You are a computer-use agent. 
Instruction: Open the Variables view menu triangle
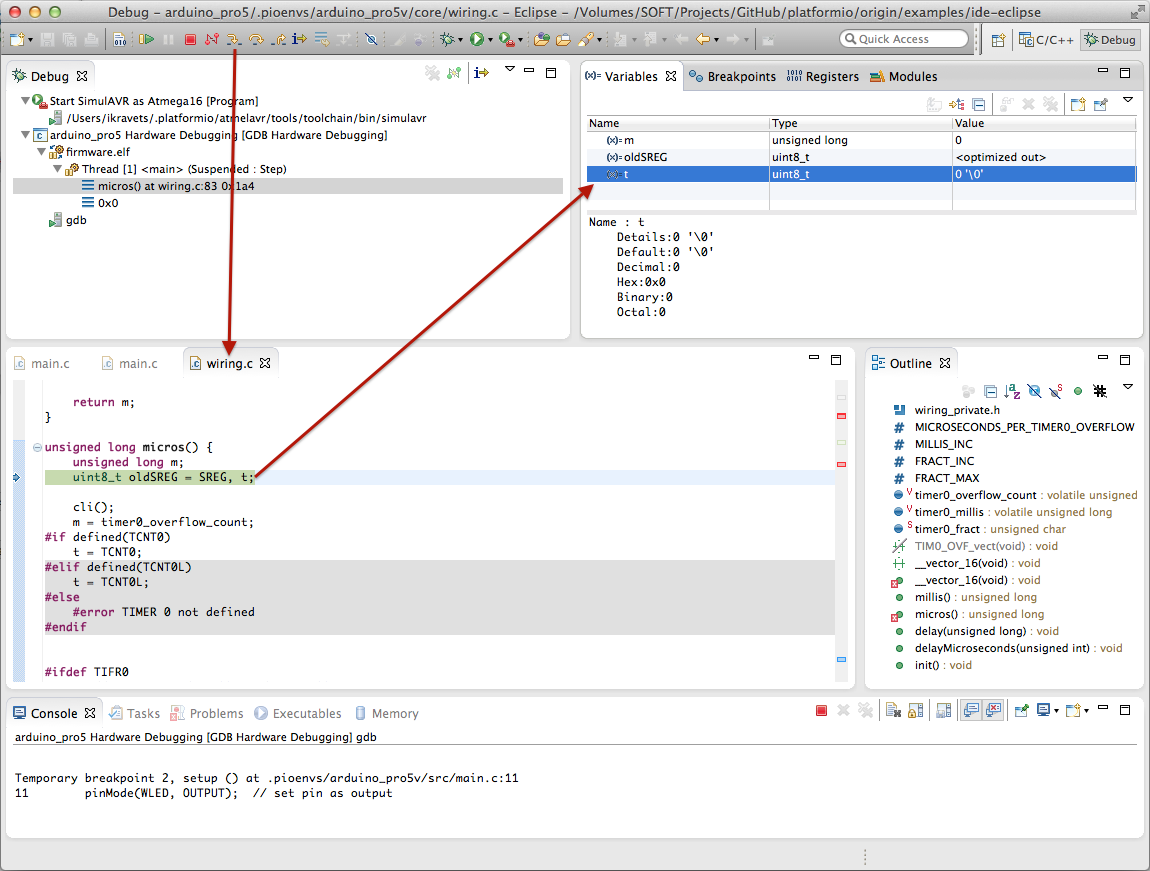1128,100
